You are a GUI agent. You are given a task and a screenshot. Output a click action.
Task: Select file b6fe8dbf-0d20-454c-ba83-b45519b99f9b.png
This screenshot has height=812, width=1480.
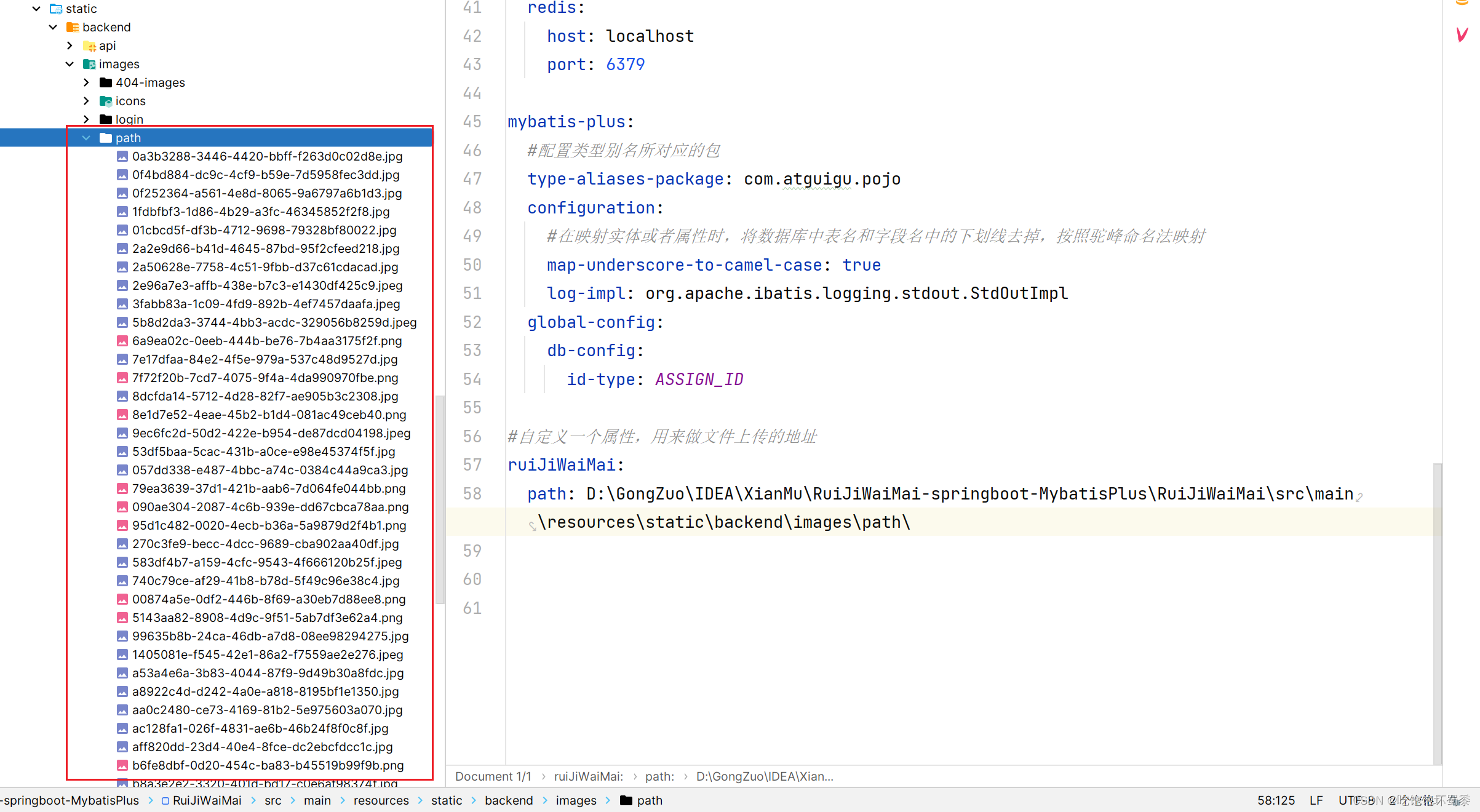pos(268,765)
